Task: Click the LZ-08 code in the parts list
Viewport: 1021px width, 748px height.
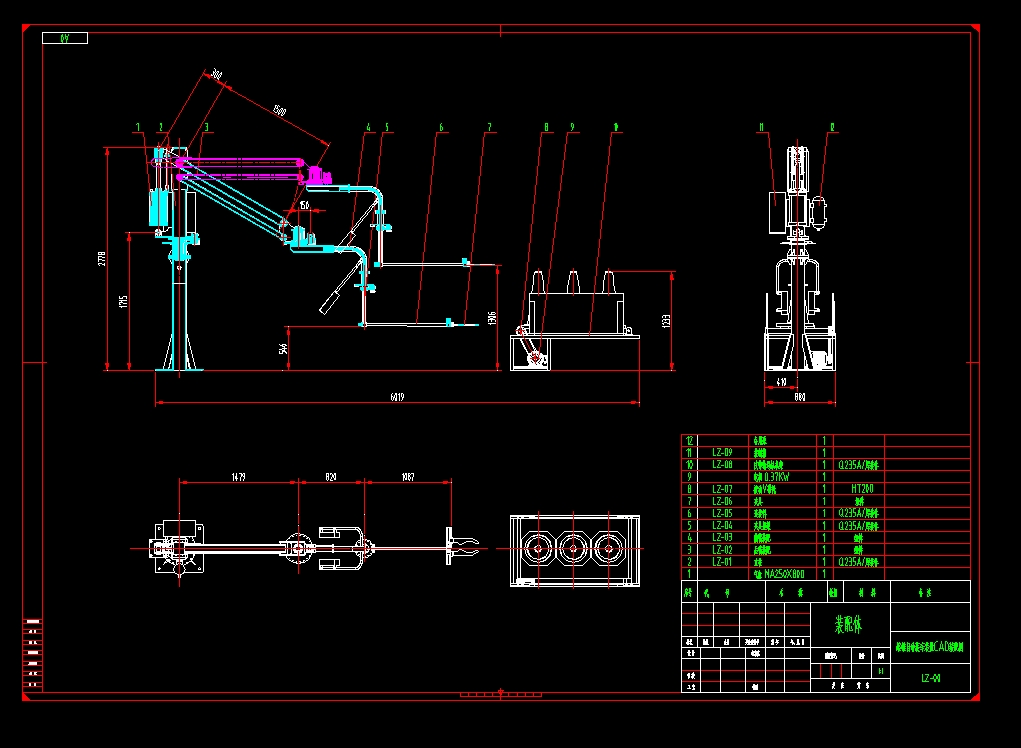Action: pos(722,465)
